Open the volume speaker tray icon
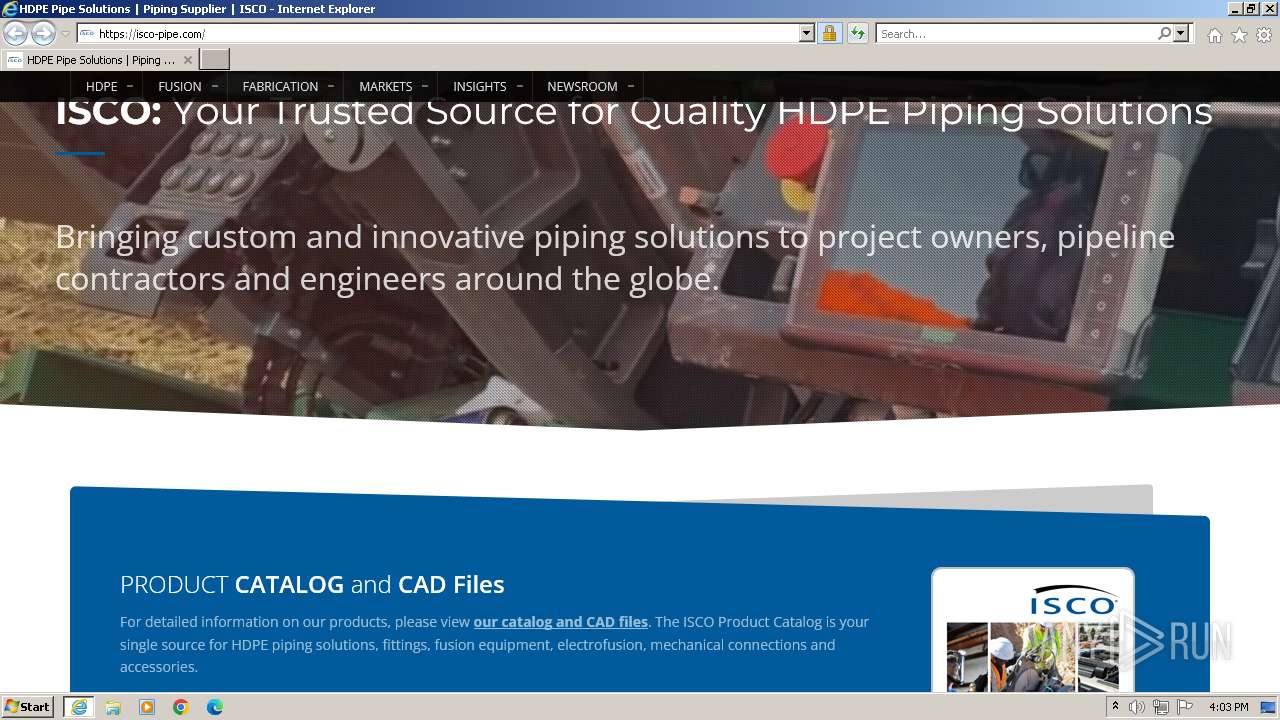This screenshot has width=1280, height=720. (x=1137, y=707)
